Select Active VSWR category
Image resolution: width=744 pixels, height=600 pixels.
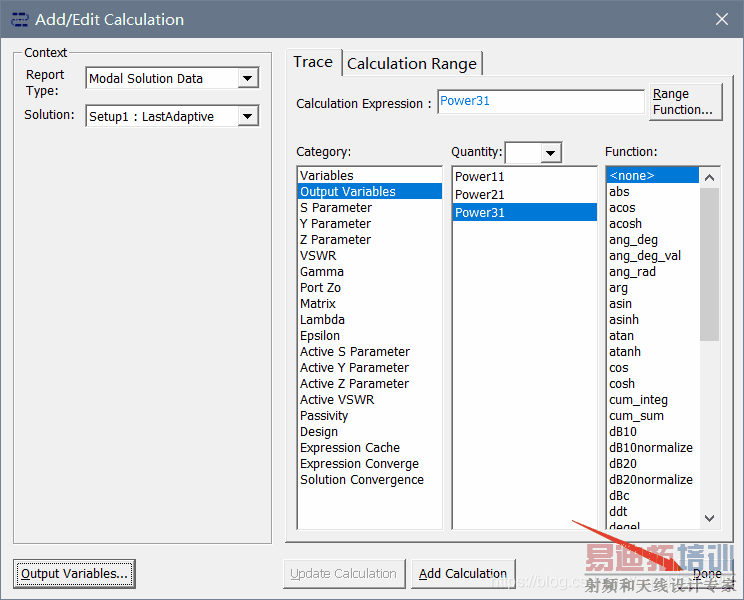(x=370, y=400)
